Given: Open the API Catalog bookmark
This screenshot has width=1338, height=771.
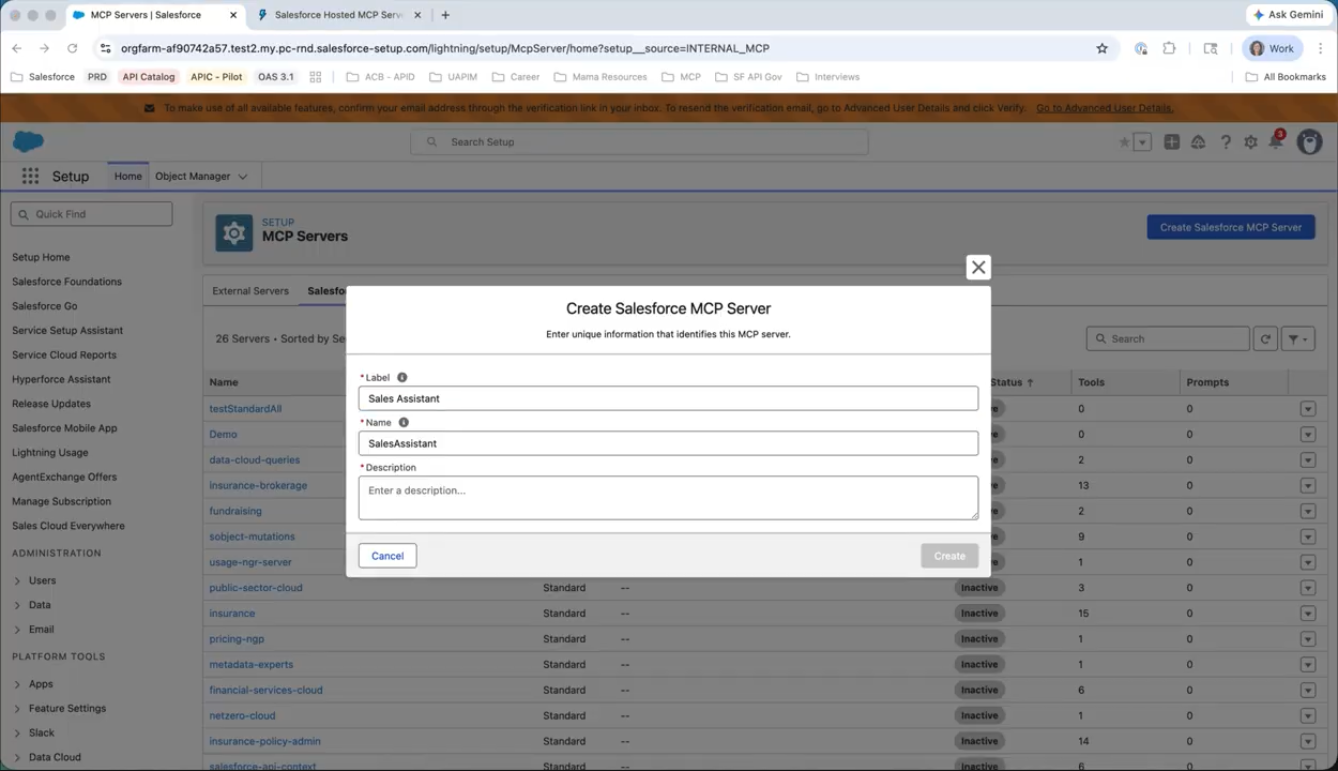Looking at the screenshot, I should [149, 77].
